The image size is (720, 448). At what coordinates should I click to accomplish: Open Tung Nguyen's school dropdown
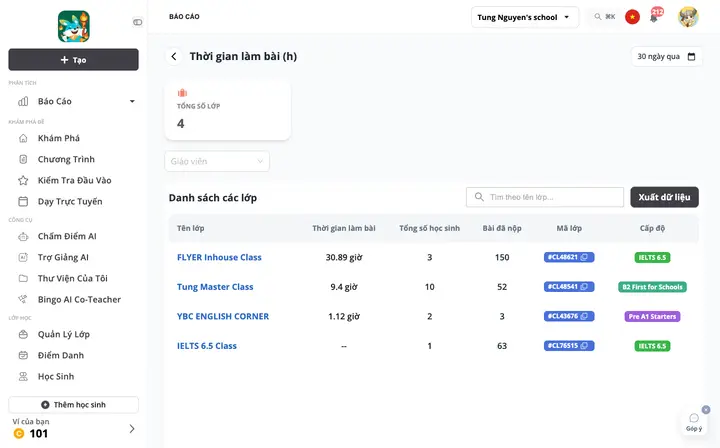point(525,17)
